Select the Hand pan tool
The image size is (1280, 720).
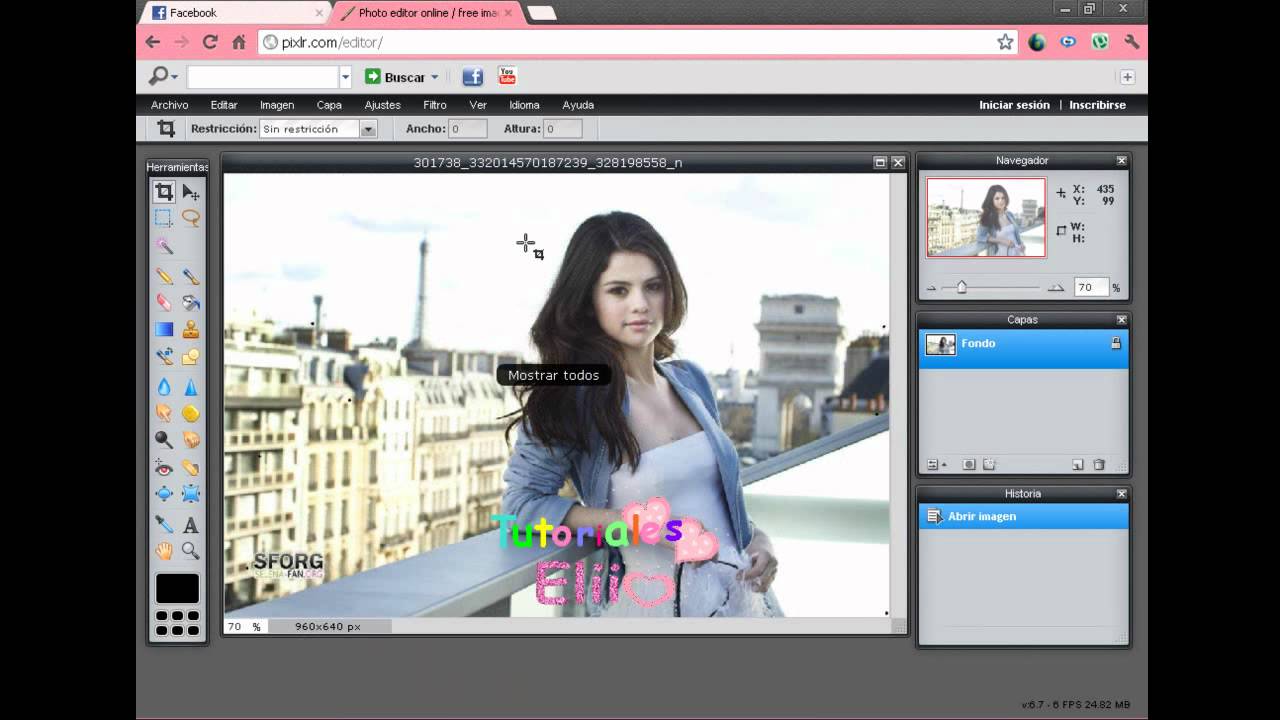click(164, 551)
